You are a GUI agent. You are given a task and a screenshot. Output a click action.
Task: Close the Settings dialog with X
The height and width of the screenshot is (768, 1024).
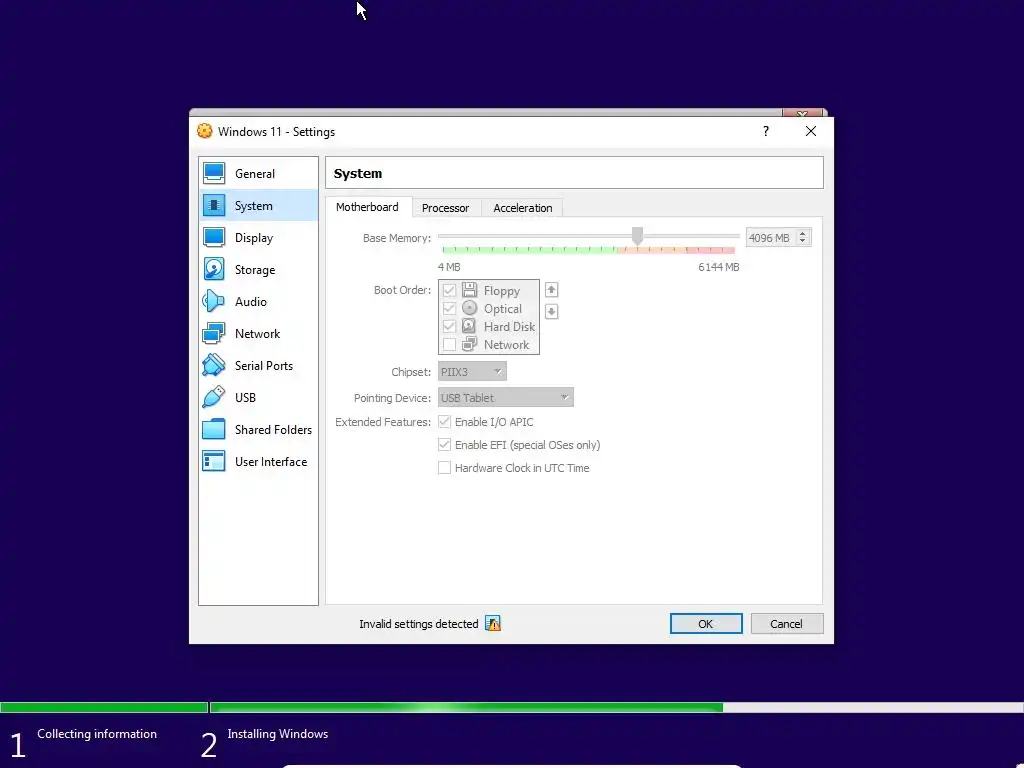pos(810,131)
